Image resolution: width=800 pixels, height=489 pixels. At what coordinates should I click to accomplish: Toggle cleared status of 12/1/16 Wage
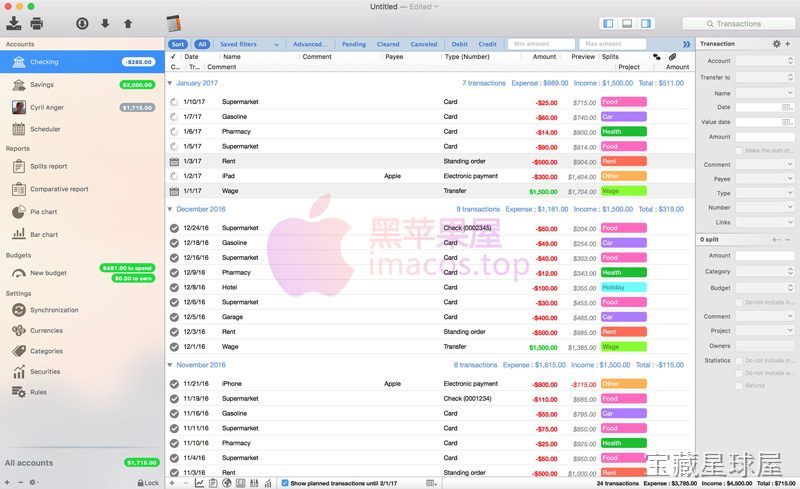[x=174, y=347]
